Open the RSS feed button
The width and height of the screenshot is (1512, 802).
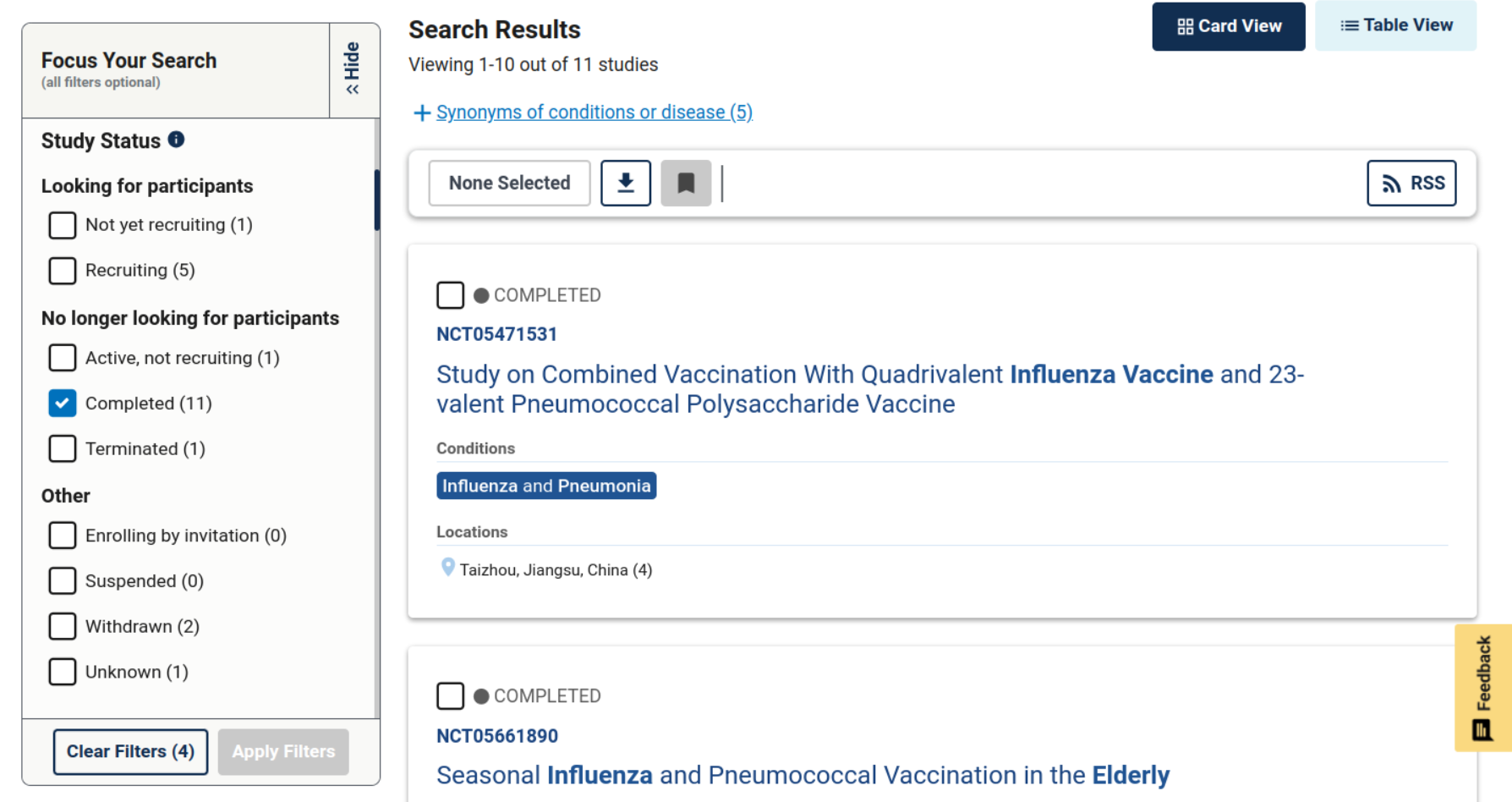pyautogui.click(x=1411, y=183)
